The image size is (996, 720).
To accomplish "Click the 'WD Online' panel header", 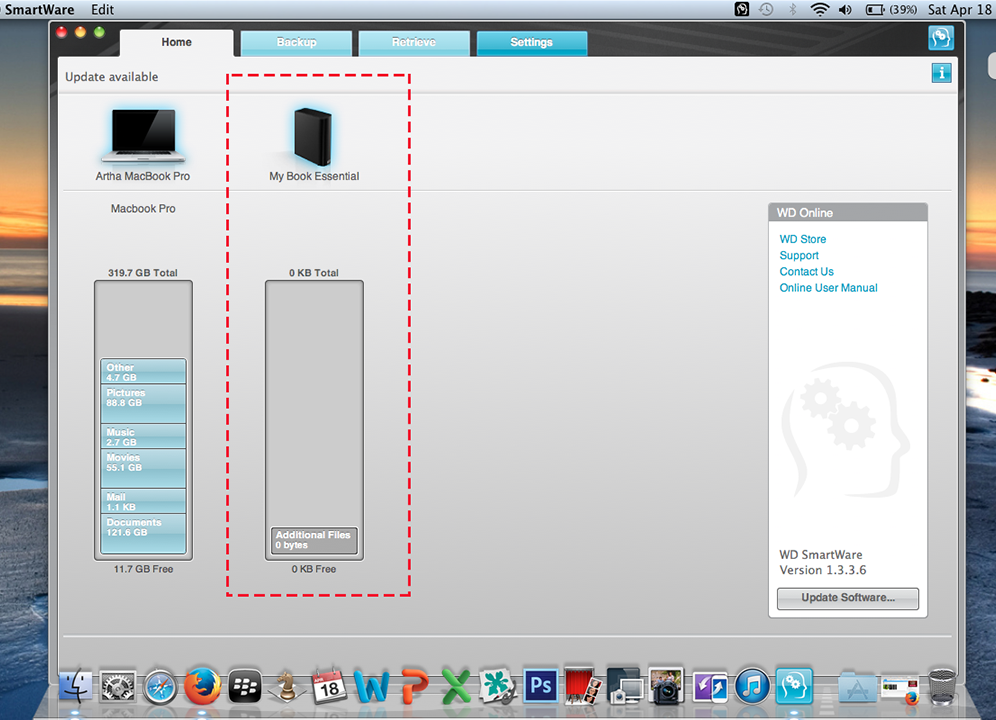I will pos(847,213).
